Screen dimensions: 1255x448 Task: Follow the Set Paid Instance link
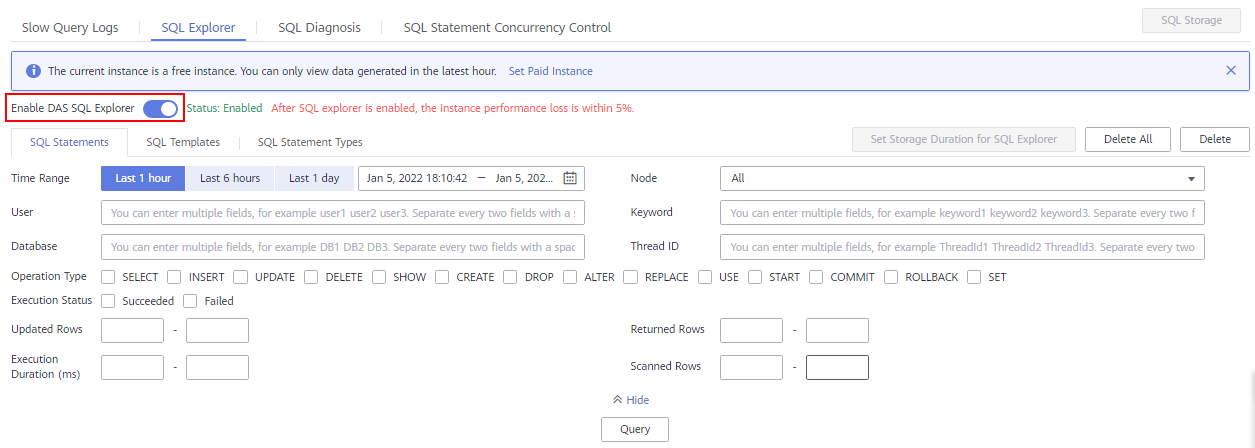(551, 71)
